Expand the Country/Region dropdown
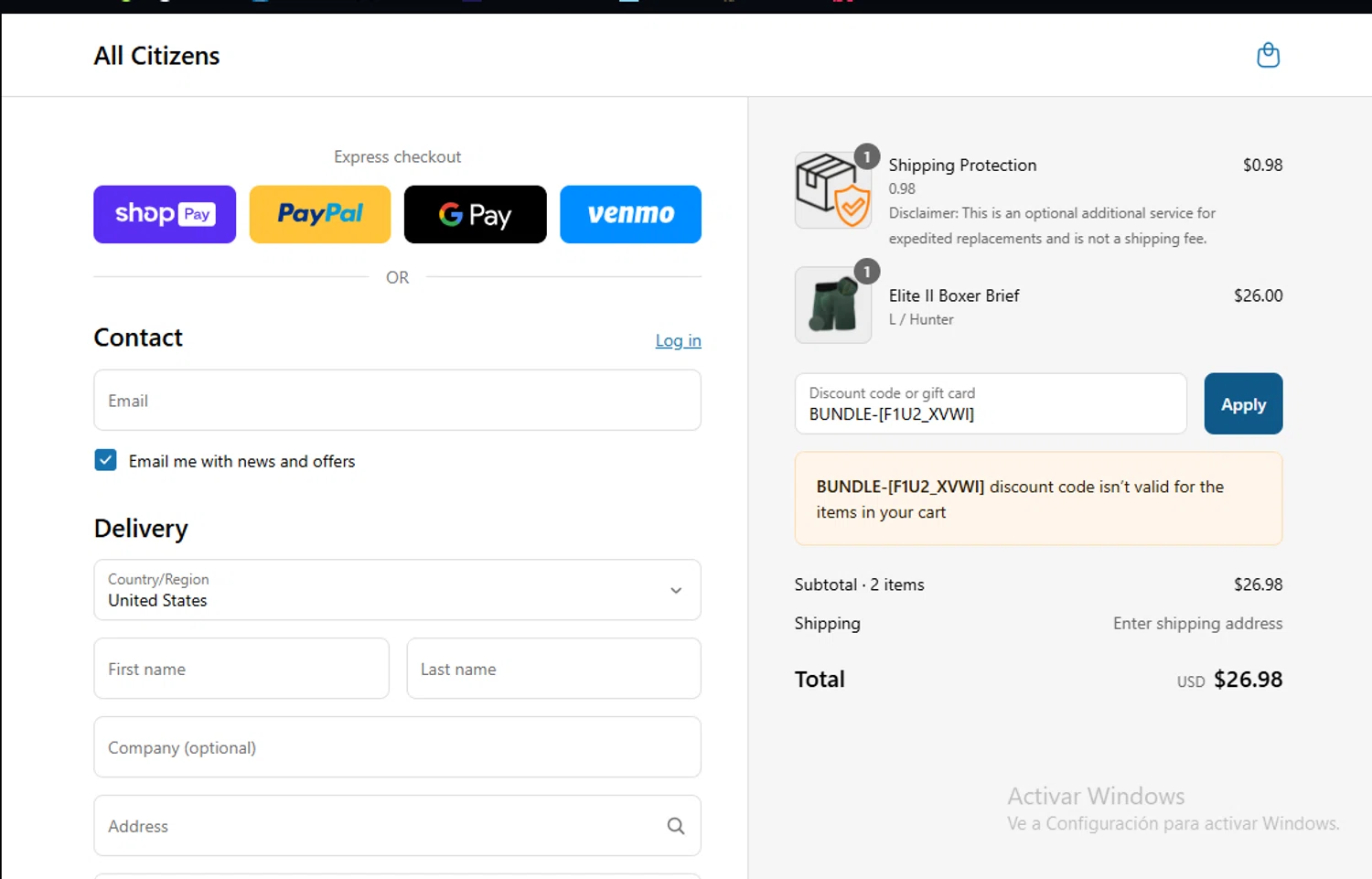Image resolution: width=1372 pixels, height=879 pixels. pos(397,590)
